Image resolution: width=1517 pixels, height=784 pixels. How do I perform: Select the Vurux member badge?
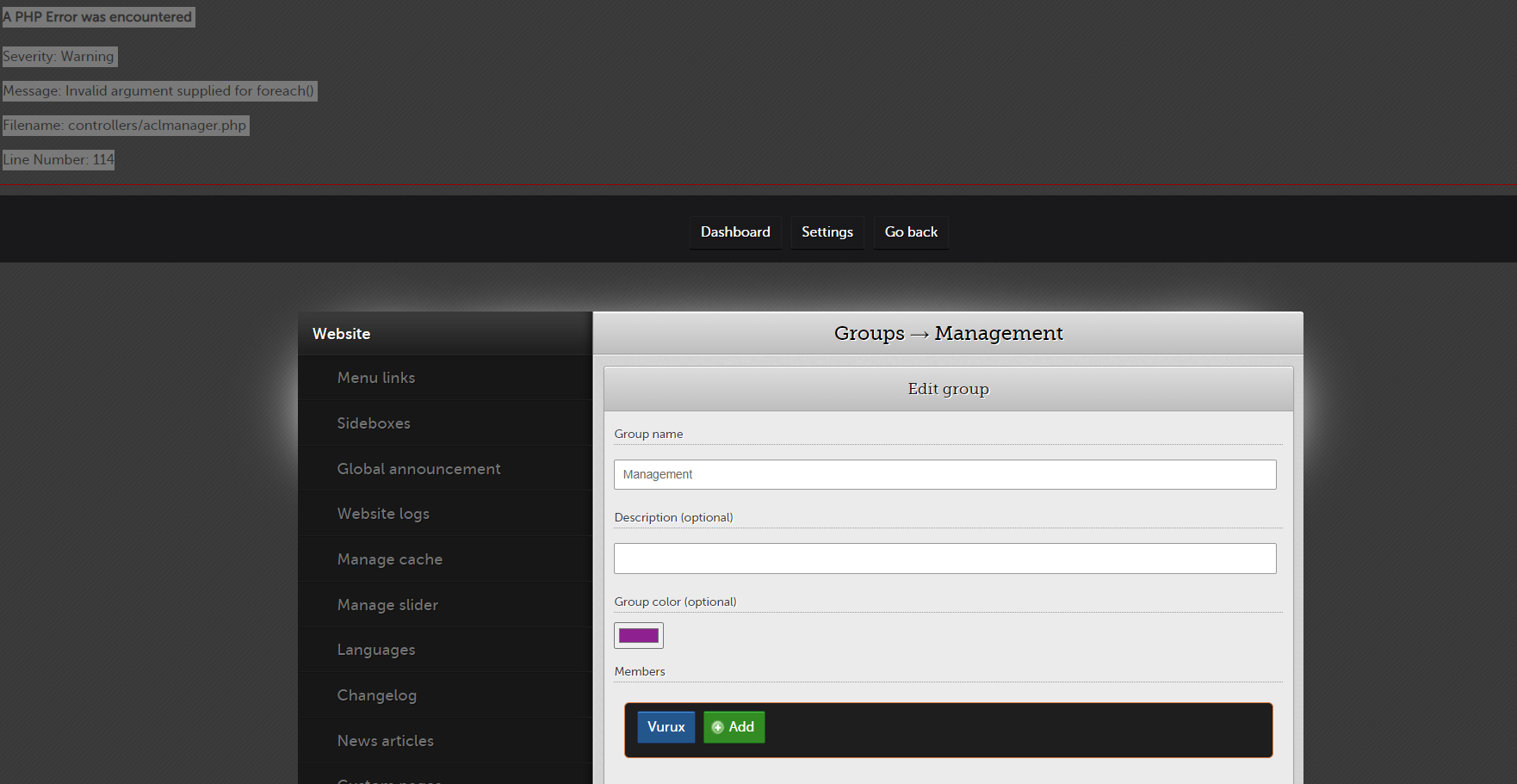tap(666, 726)
